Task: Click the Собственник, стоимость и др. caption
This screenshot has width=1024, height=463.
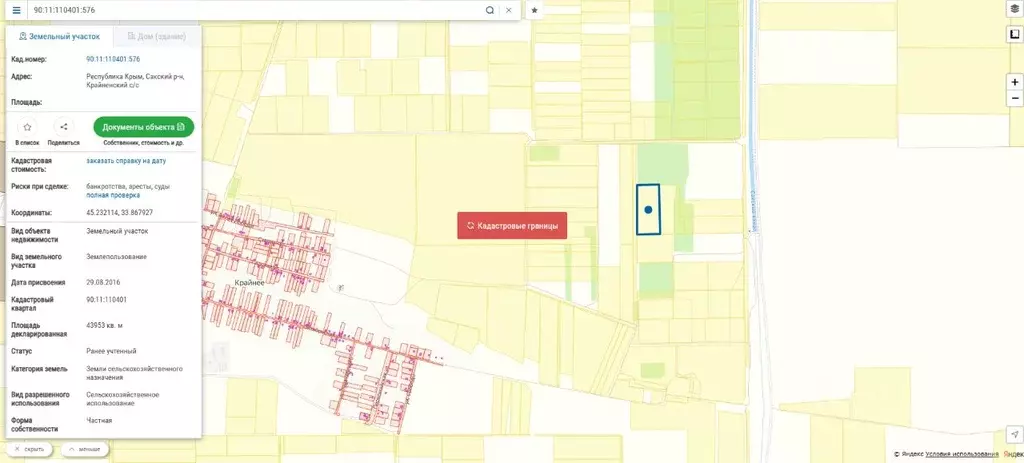Action: (x=144, y=142)
